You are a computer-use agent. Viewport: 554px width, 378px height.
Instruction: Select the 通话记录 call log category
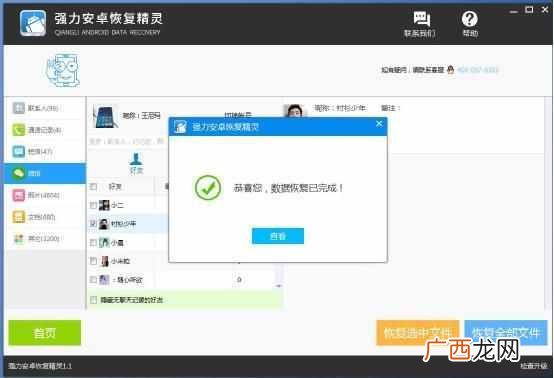[x=45, y=130]
